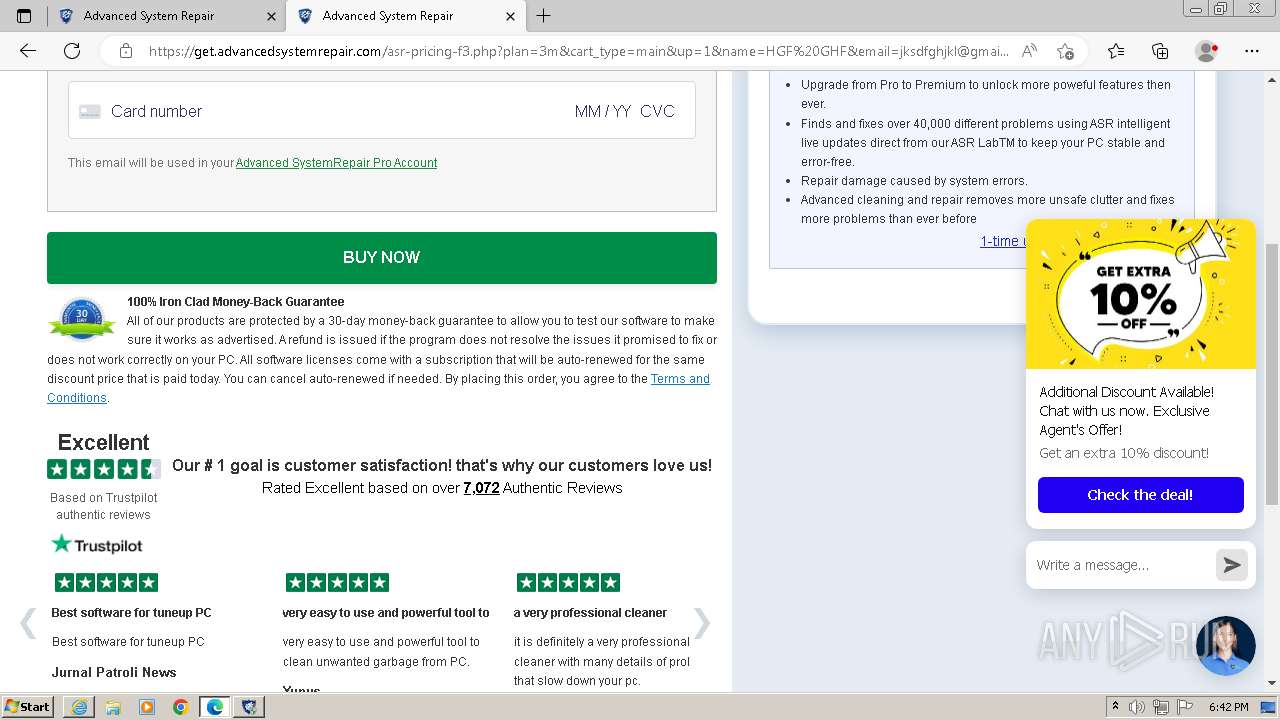The width and height of the screenshot is (1280, 720).
Task: Open the 7,072 reviews link
Action: (481, 488)
